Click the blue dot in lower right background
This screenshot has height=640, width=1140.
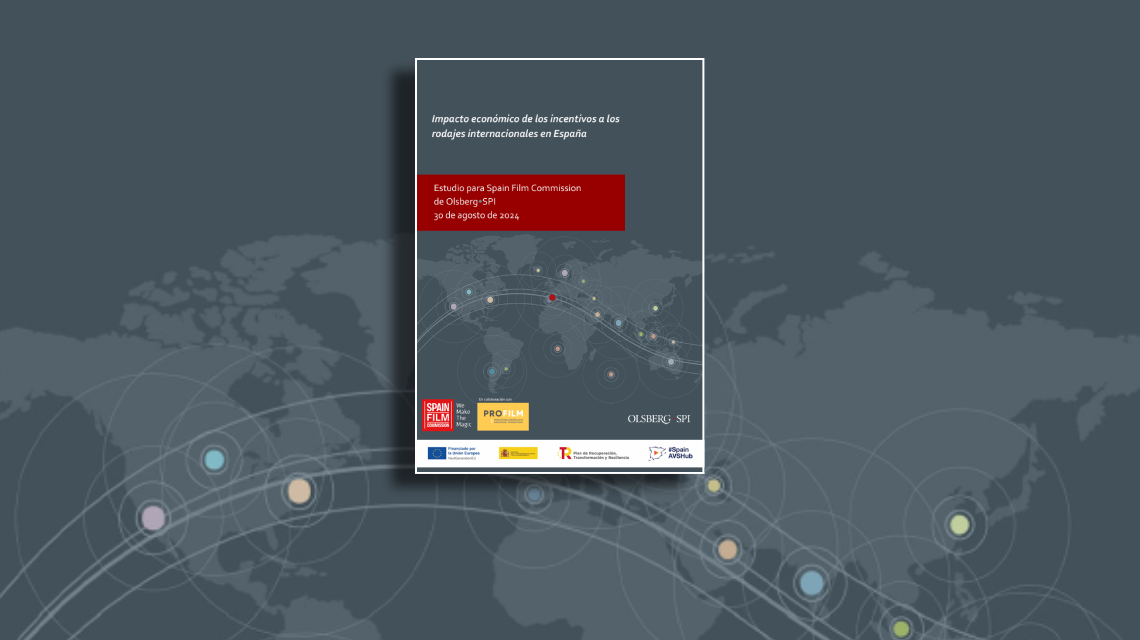(811, 582)
